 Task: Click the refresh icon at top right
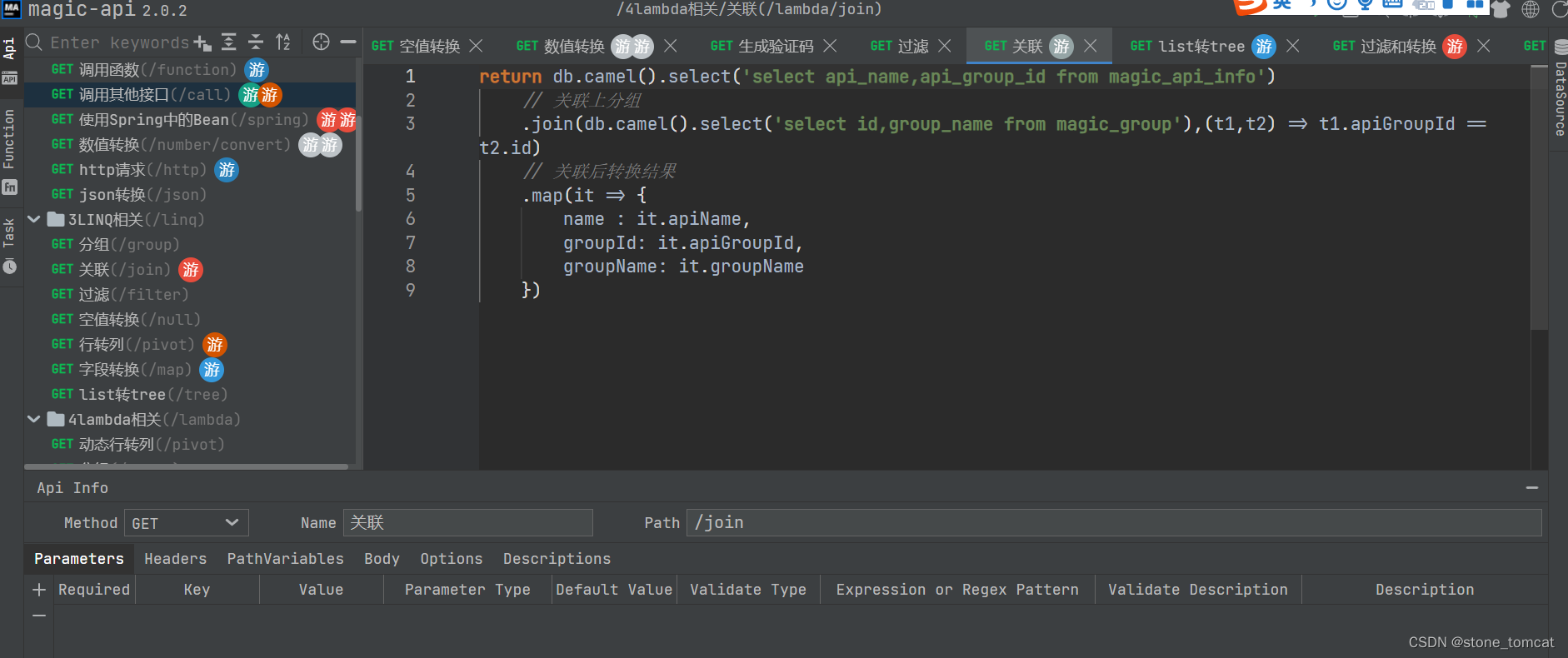(x=1560, y=9)
